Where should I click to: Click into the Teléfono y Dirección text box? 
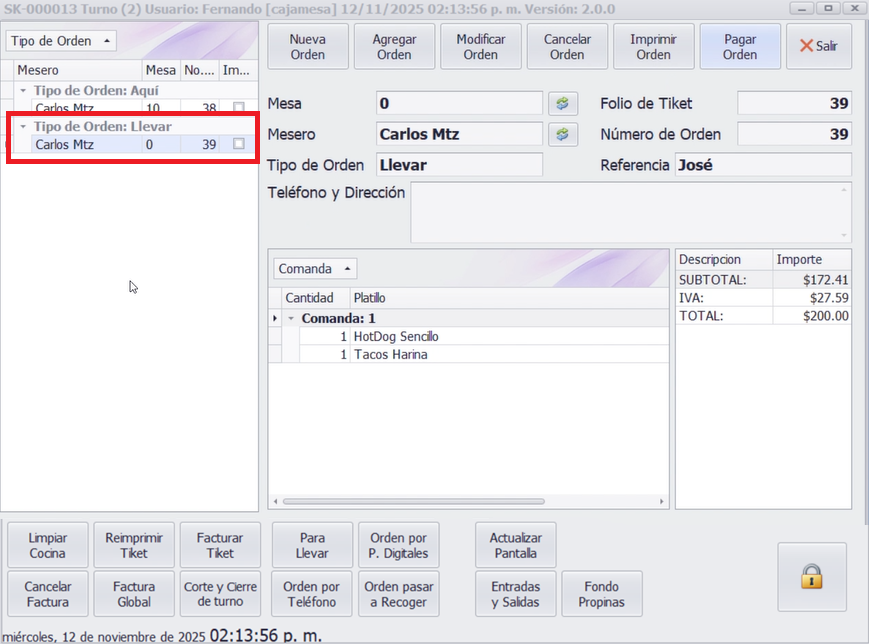pos(630,211)
